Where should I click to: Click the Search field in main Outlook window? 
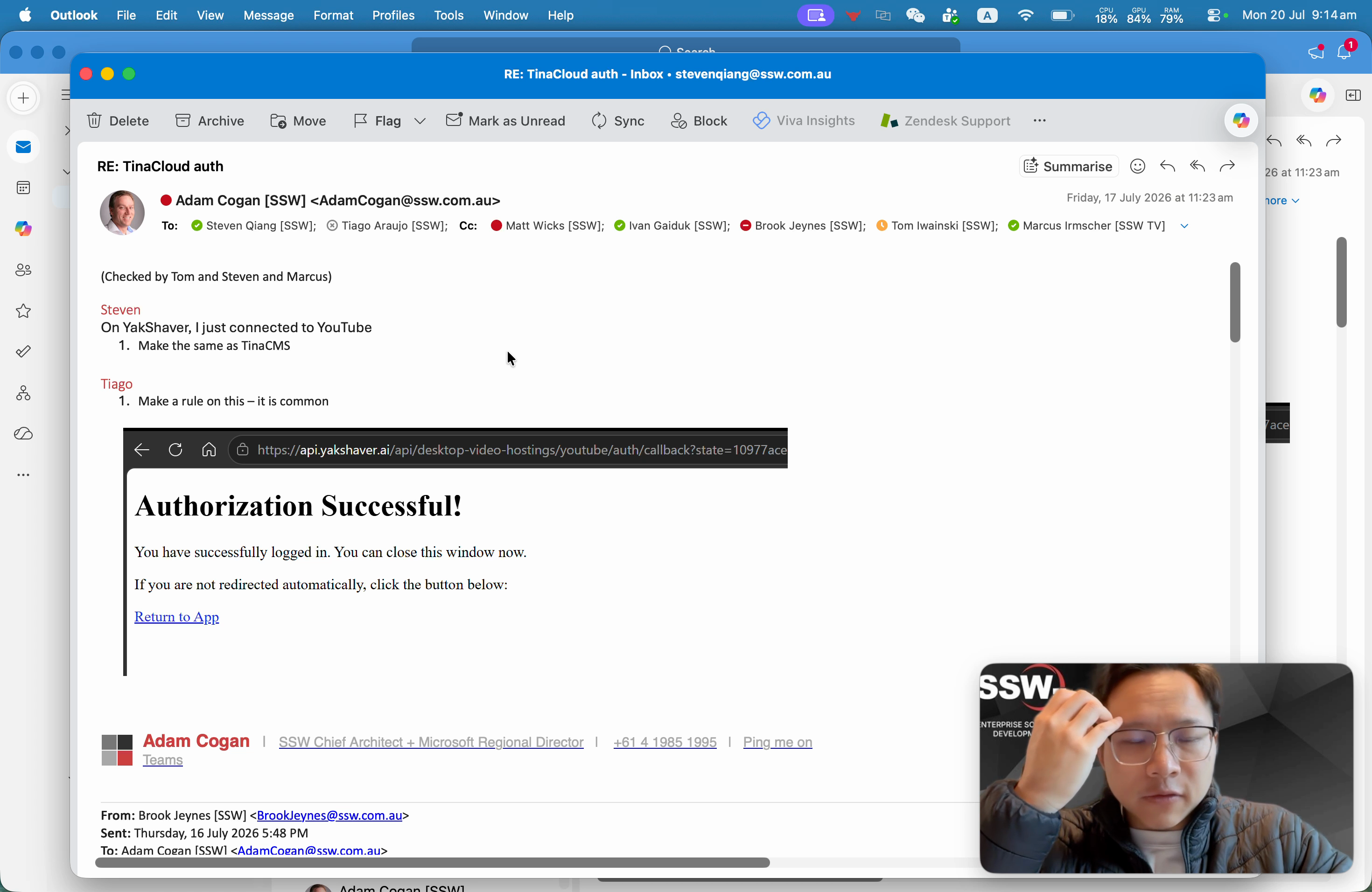coord(686,46)
